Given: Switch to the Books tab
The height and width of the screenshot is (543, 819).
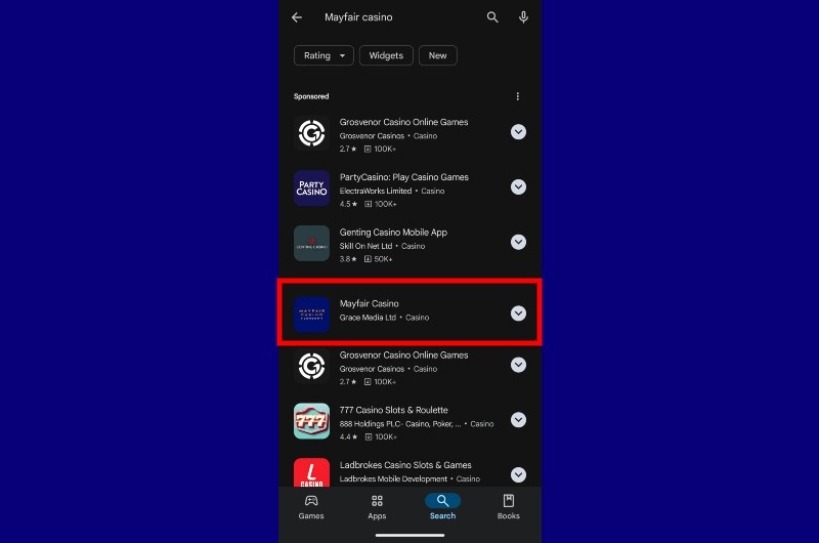Looking at the screenshot, I should (508, 507).
